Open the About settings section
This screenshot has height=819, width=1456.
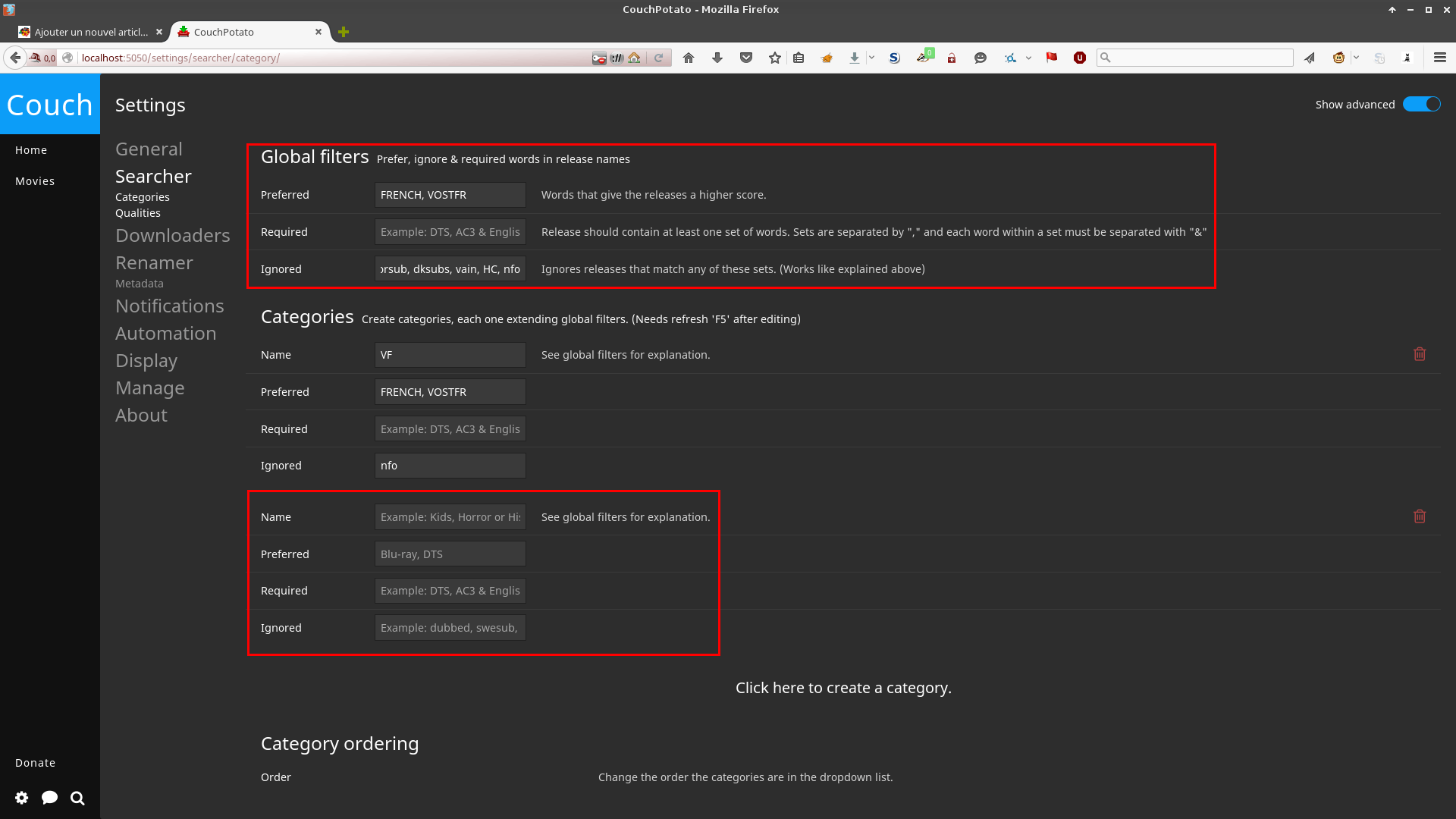point(141,416)
